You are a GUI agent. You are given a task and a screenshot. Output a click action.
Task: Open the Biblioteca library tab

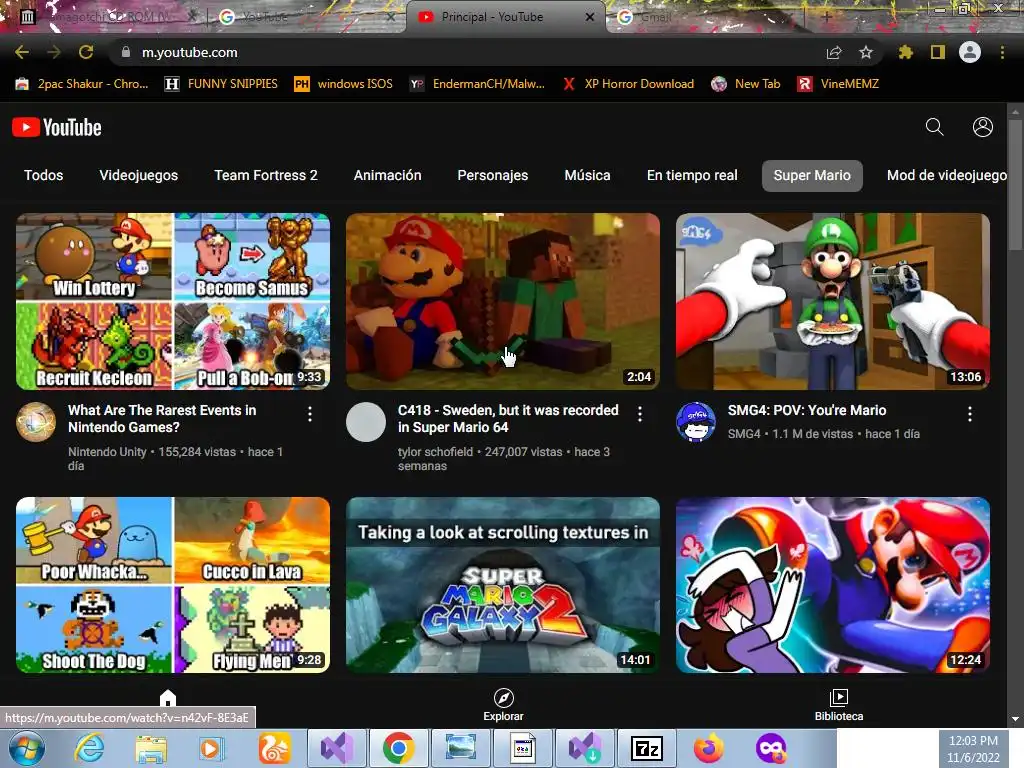(839, 705)
